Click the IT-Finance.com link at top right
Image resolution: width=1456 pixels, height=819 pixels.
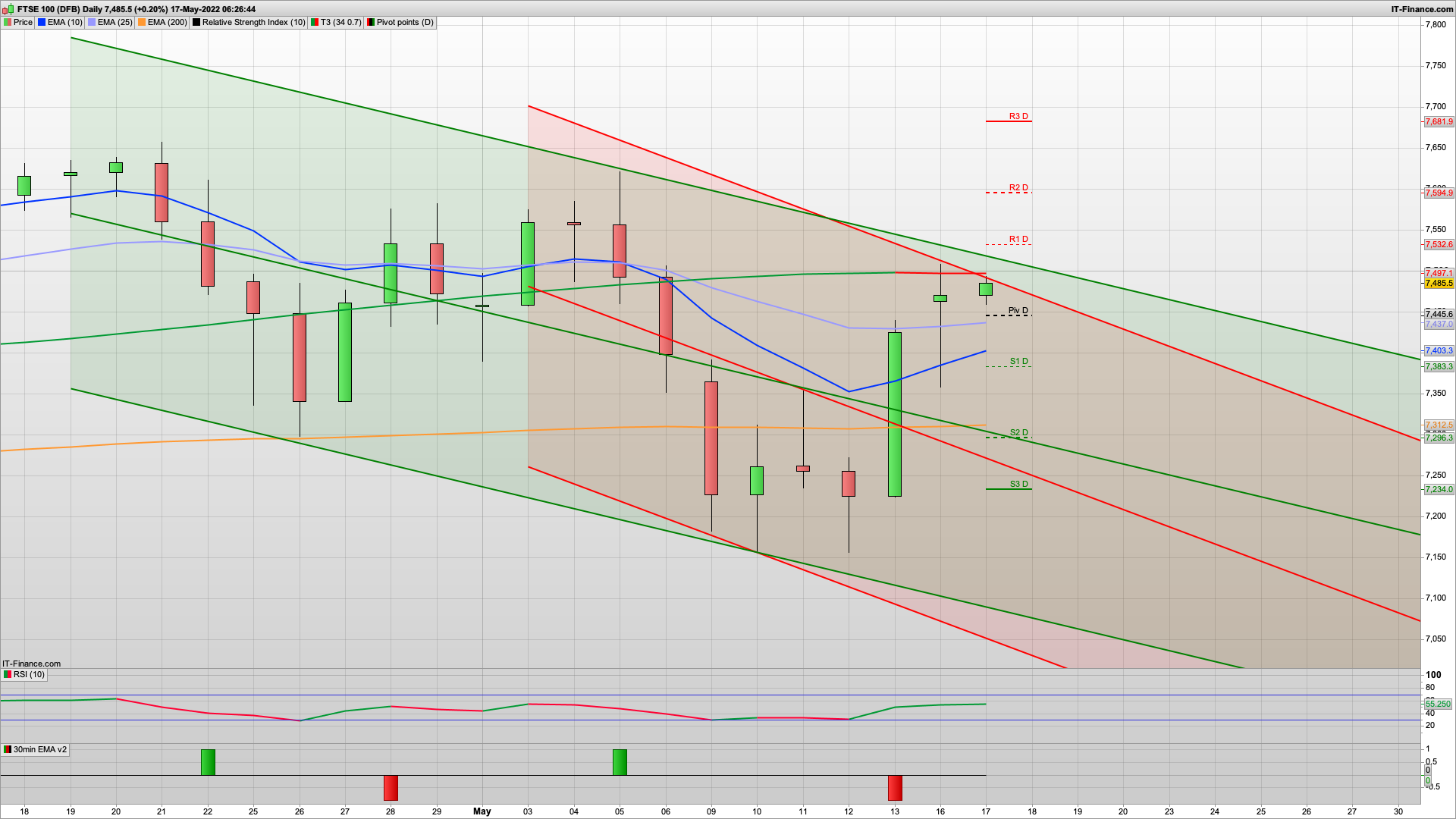1422,9
